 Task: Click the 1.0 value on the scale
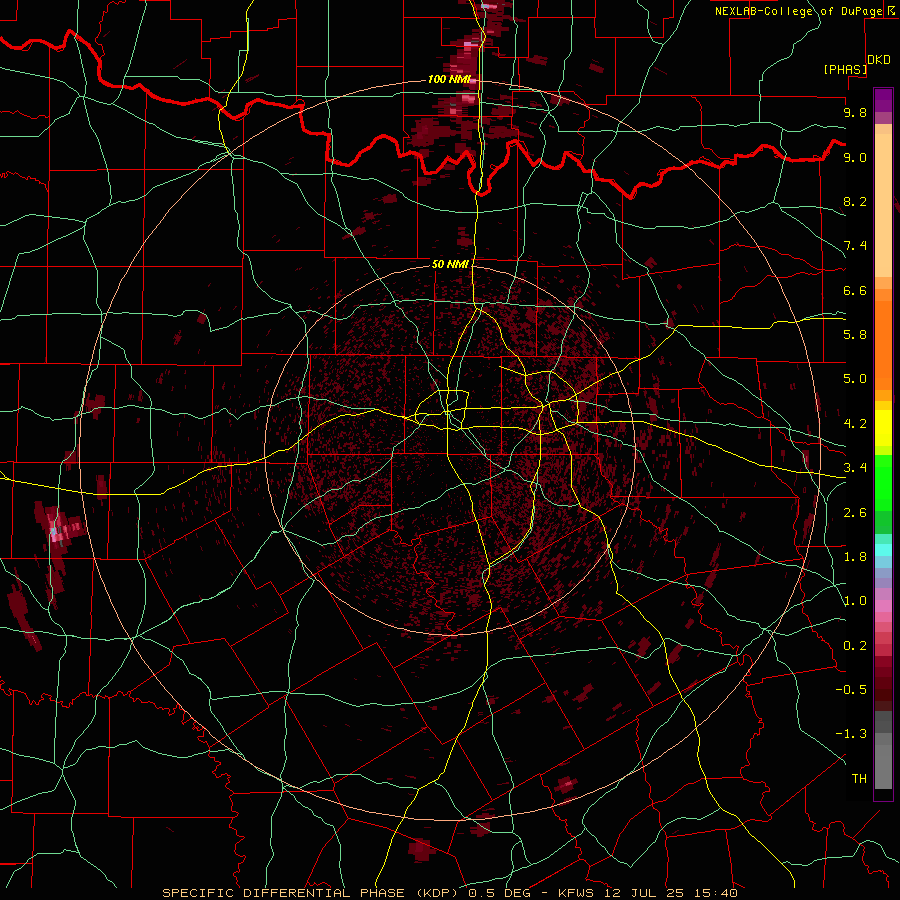(x=855, y=601)
